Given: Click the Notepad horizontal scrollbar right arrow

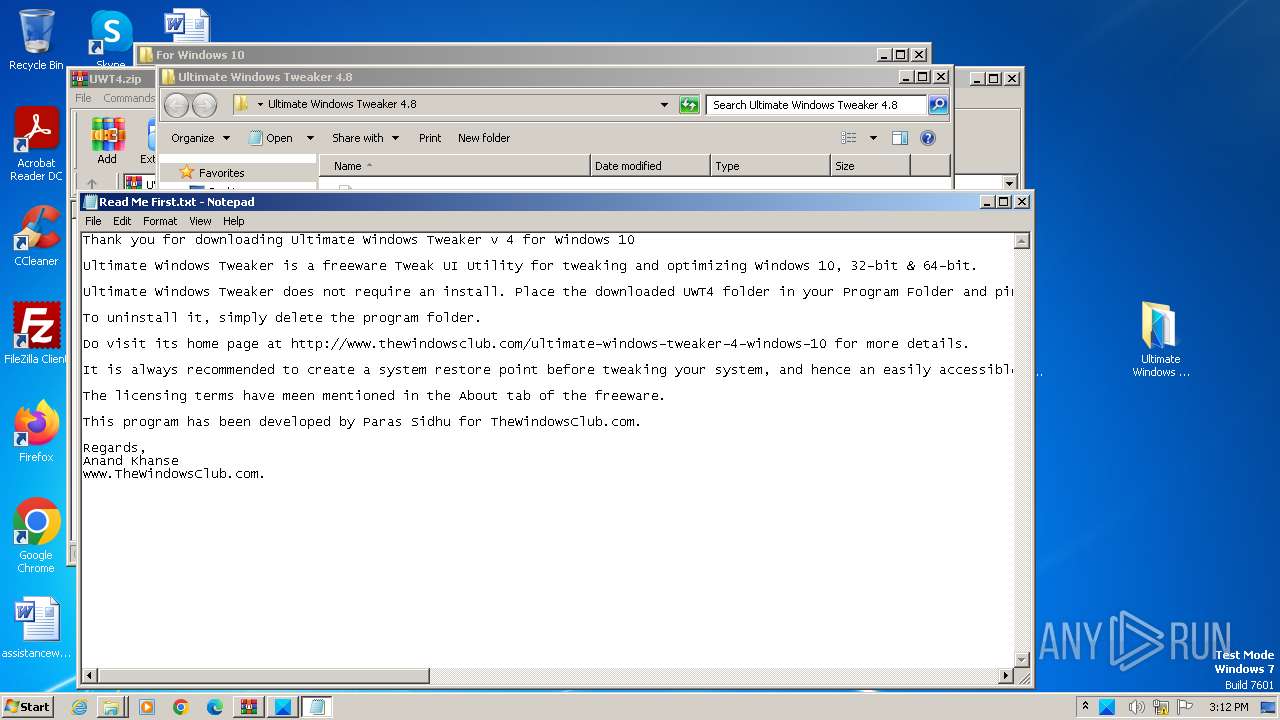Looking at the screenshot, I should coord(1006,676).
